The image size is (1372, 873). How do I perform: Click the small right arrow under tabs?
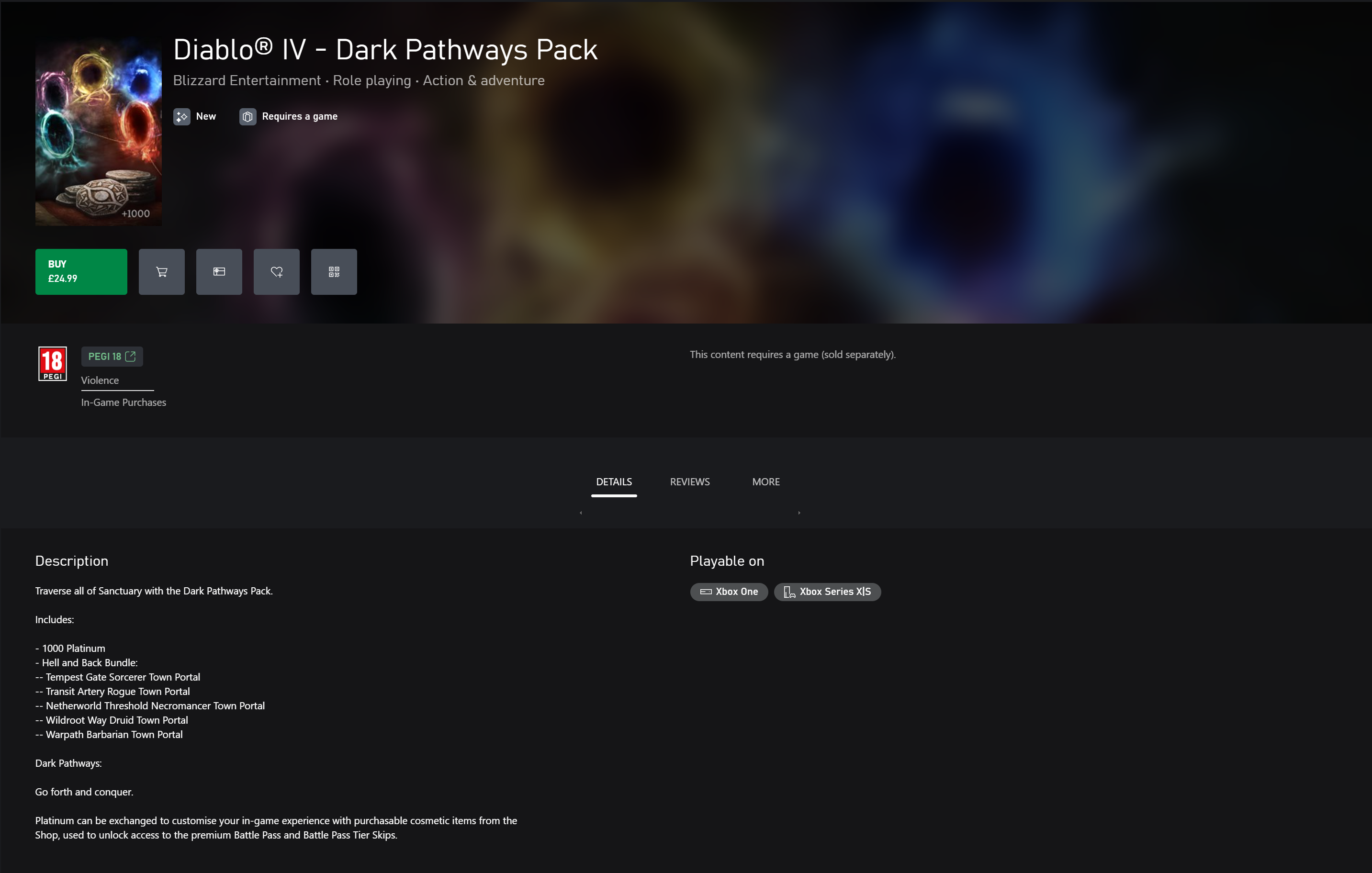[799, 513]
